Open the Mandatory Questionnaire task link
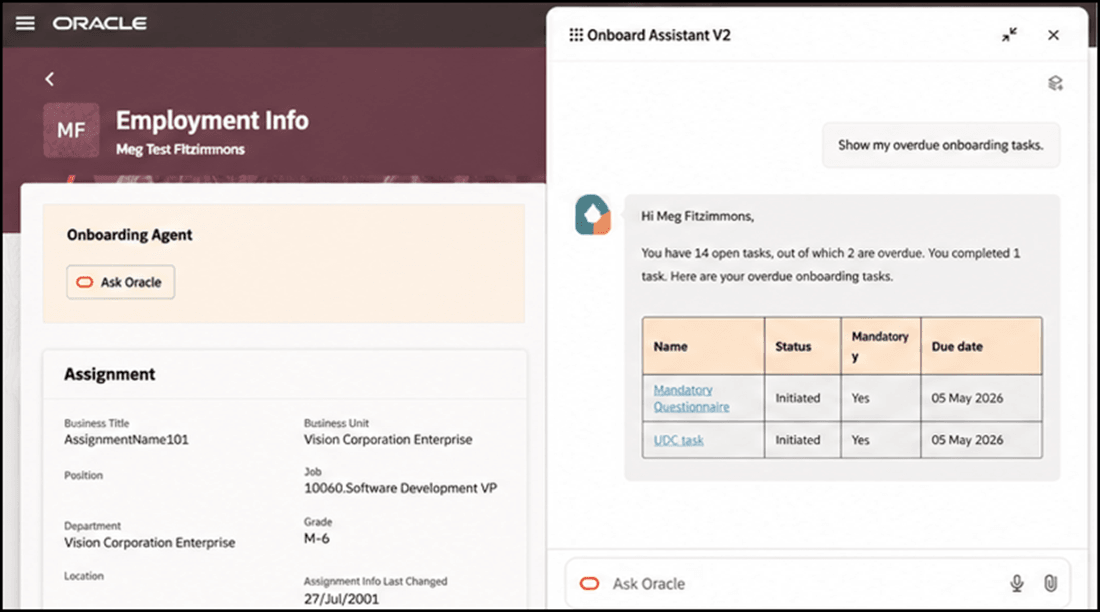The height and width of the screenshot is (612, 1100). pyautogui.click(x=691, y=398)
